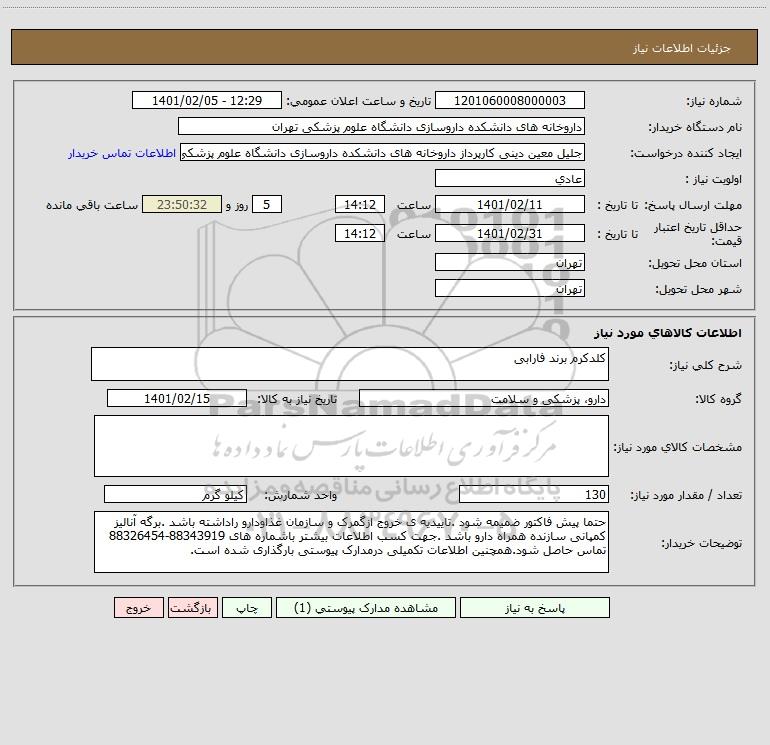
Task: Click the شرح کلی نیاز text area
Action: [350, 364]
